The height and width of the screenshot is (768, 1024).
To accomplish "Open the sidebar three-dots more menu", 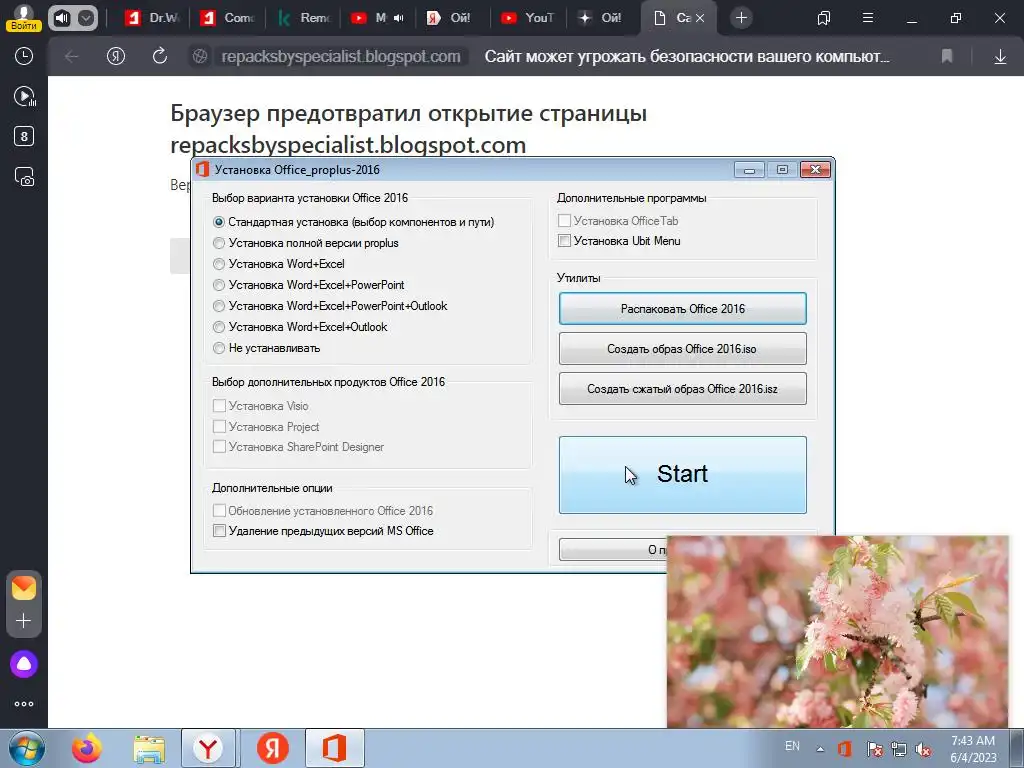I will pyautogui.click(x=24, y=704).
